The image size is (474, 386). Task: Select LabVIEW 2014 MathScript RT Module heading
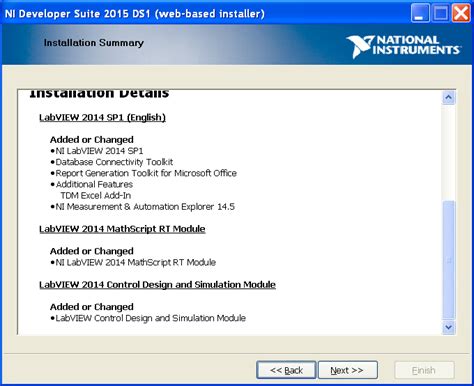(x=122, y=229)
